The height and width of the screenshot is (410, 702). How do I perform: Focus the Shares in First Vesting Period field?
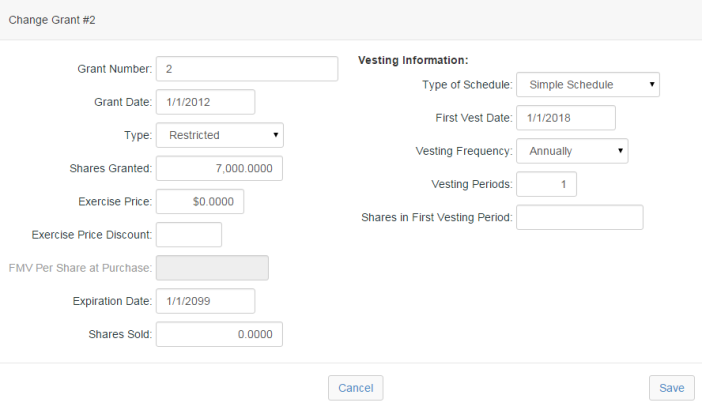tap(579, 217)
